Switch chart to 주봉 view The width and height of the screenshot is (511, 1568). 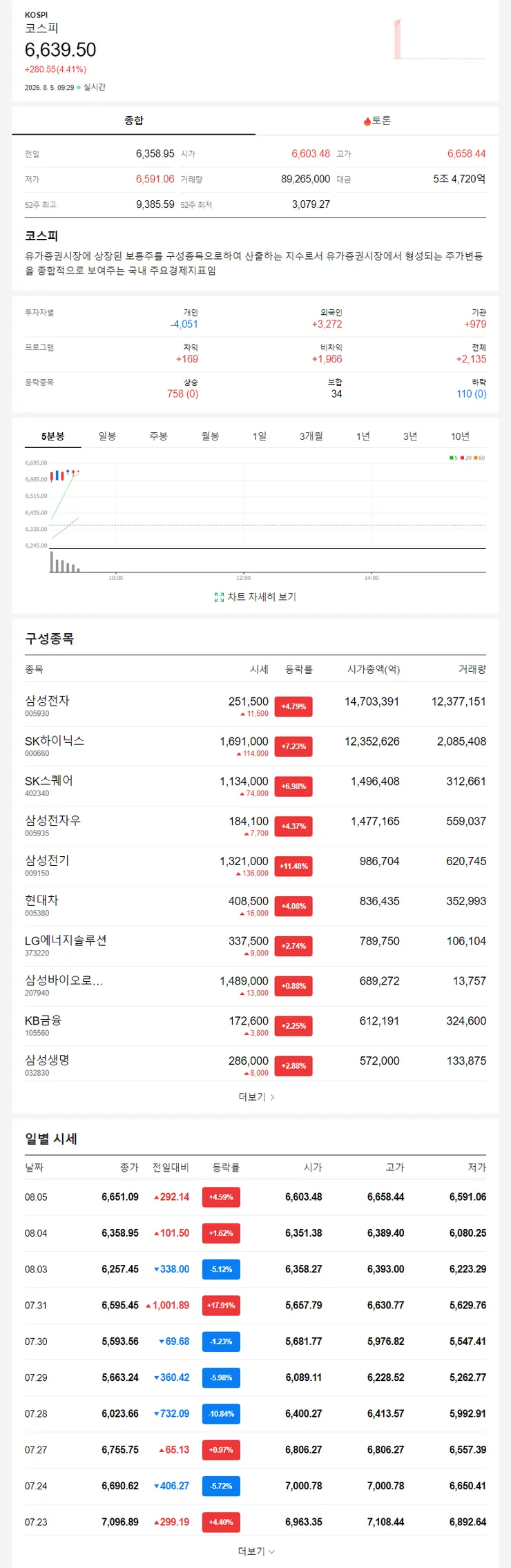159,436
